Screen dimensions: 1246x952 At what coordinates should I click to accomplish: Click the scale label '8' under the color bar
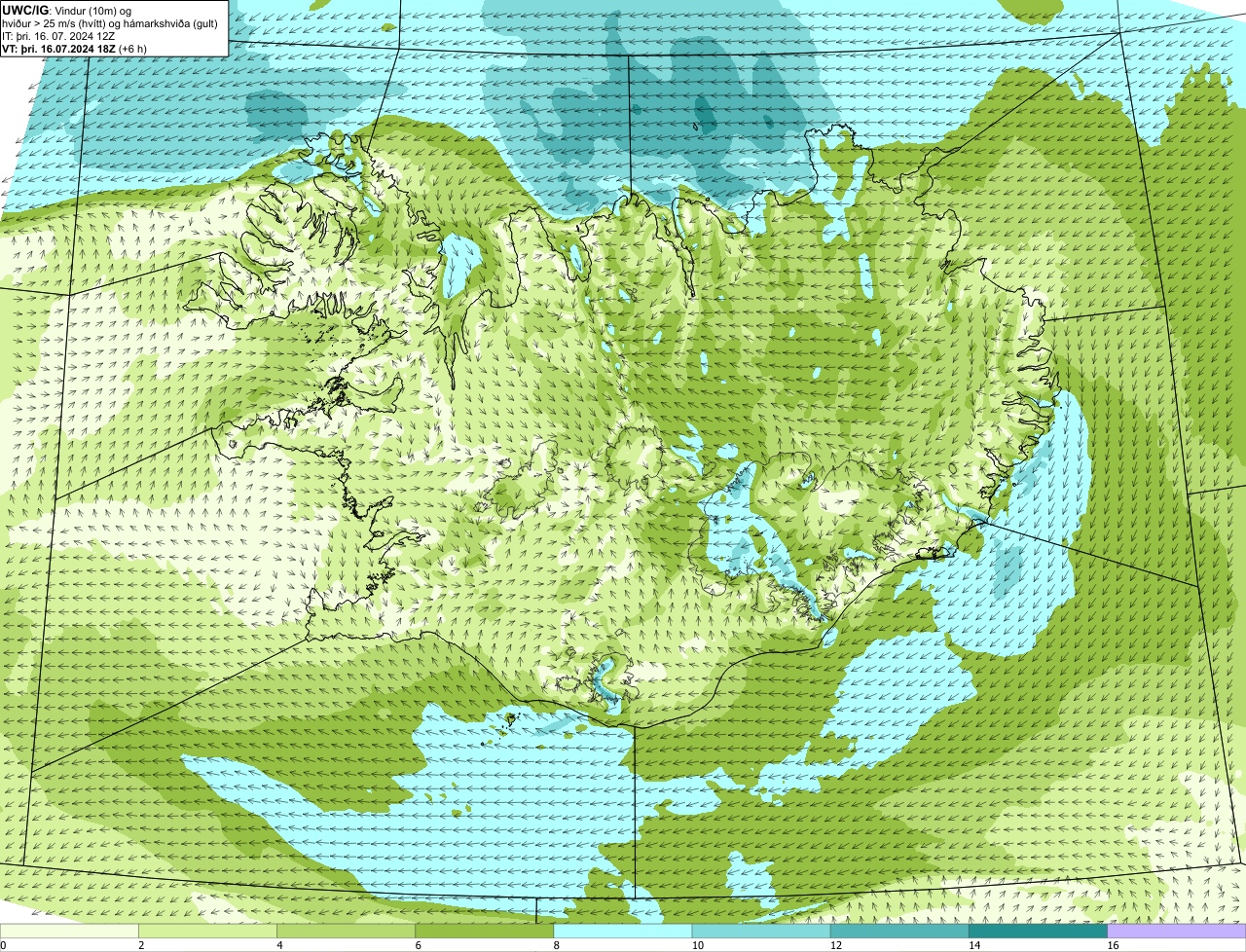click(557, 945)
